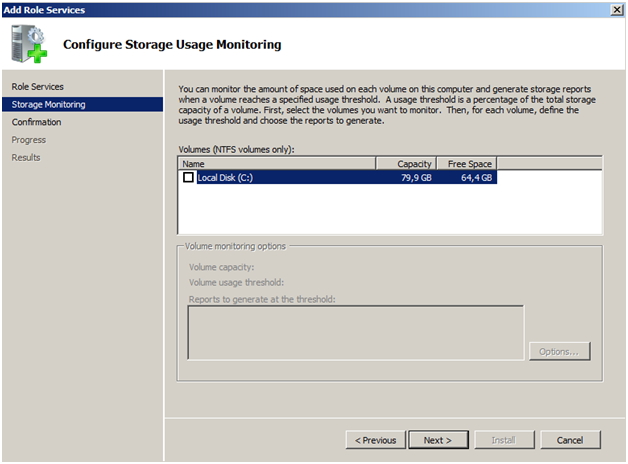Go to Role Services step in sidebar
Image resolution: width=628 pixels, height=464 pixels.
tap(37, 87)
